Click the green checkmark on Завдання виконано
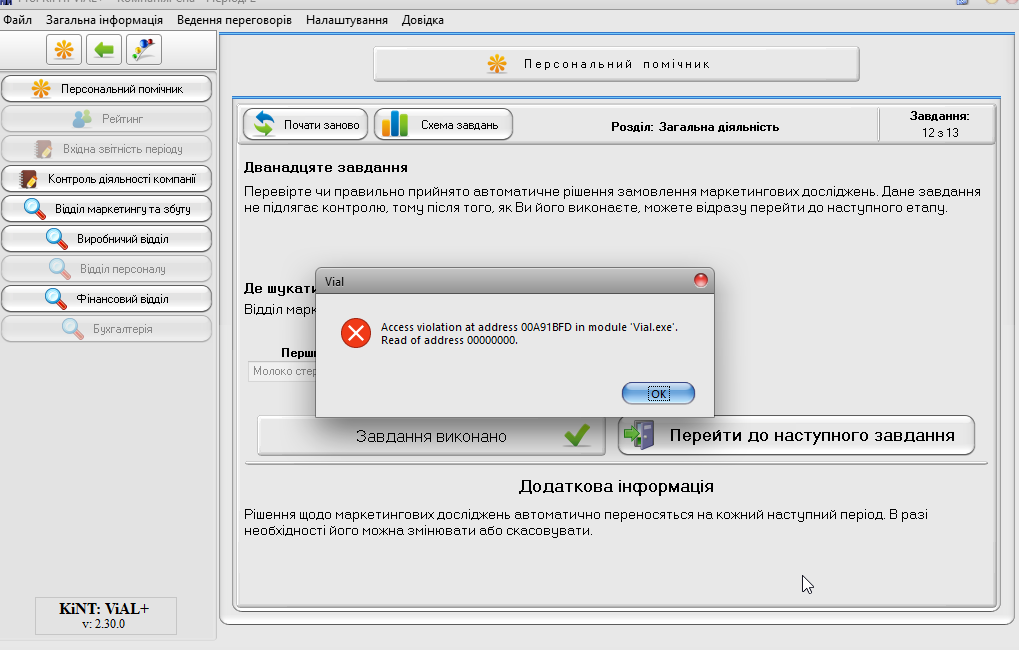The height and width of the screenshot is (650, 1019). click(577, 435)
